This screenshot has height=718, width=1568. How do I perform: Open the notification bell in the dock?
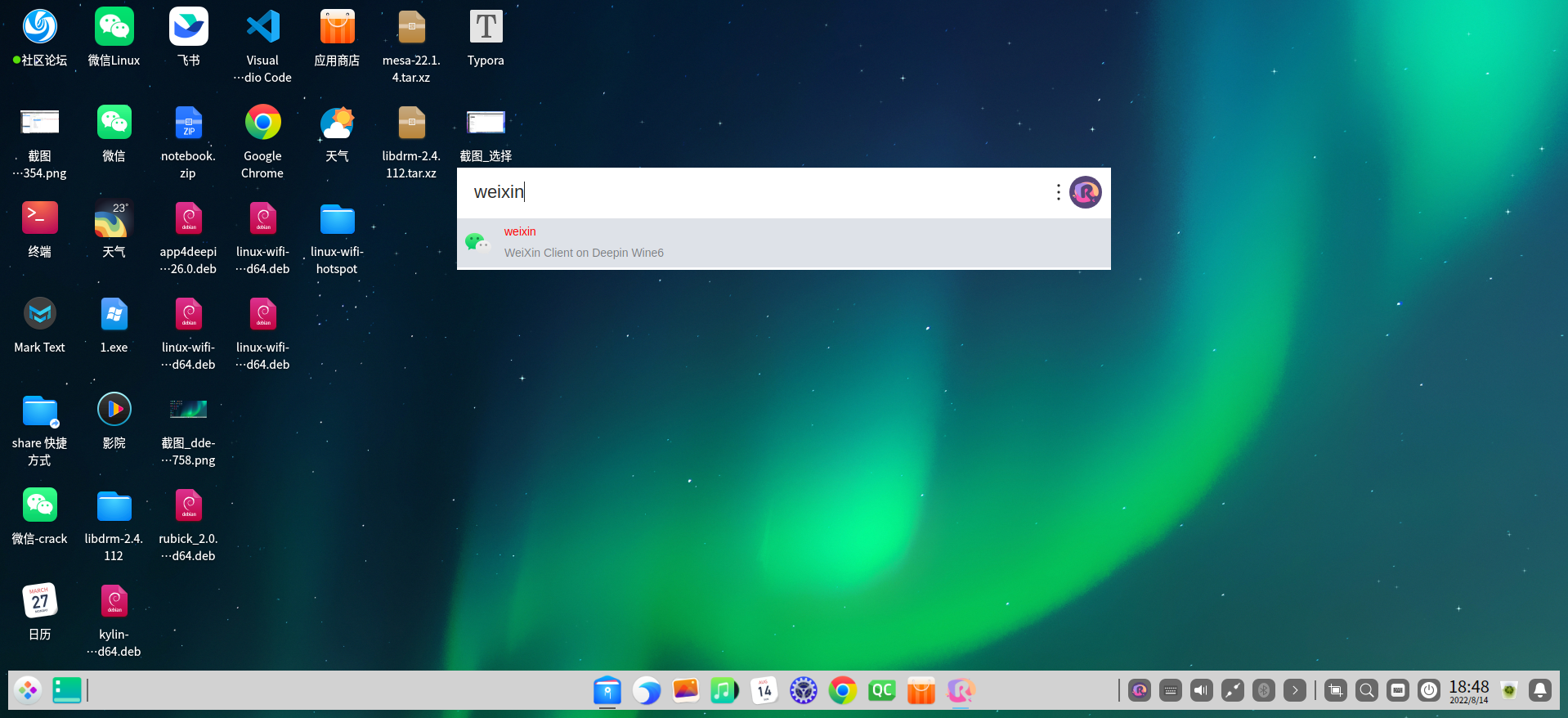pyautogui.click(x=1540, y=691)
